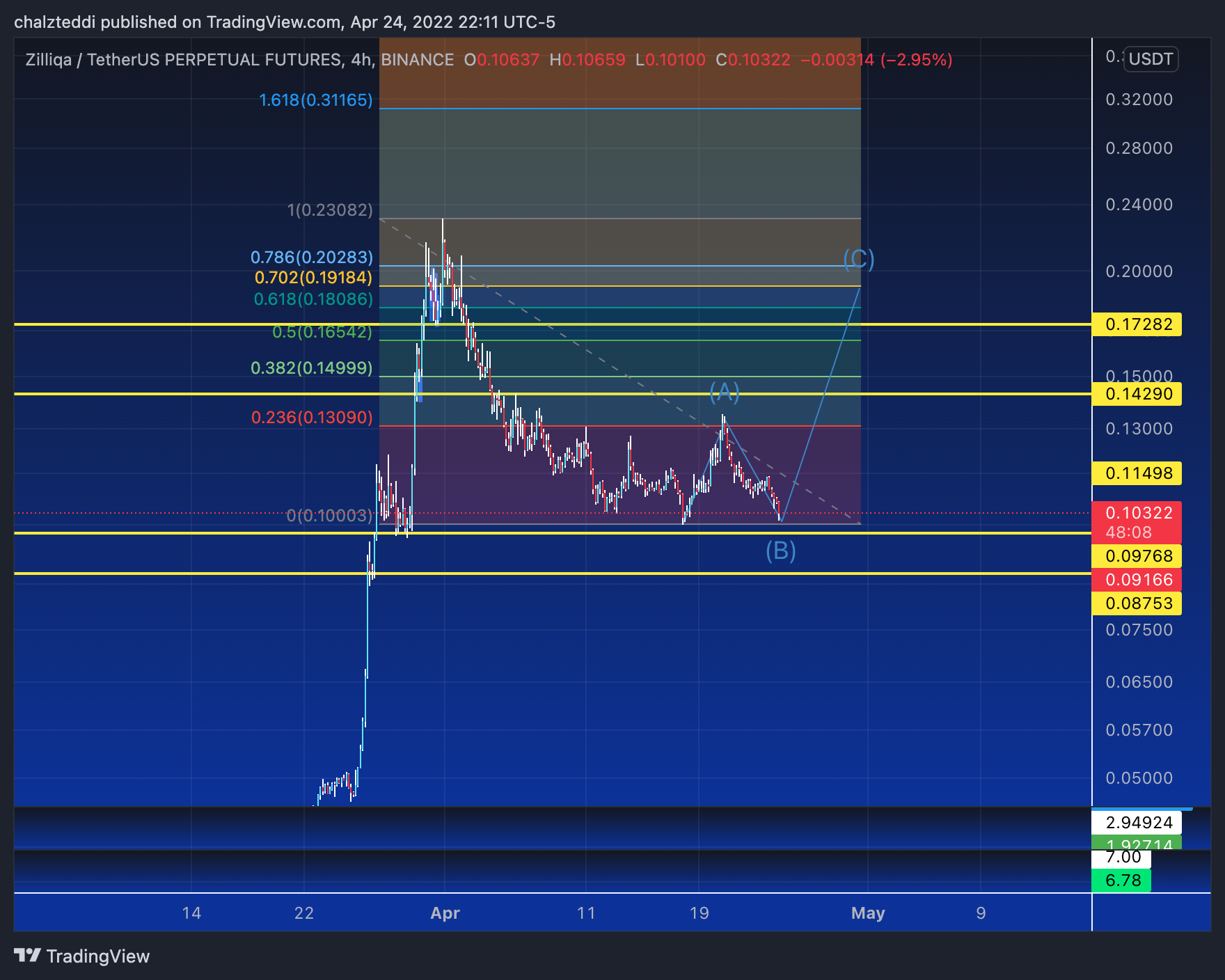This screenshot has height=980, width=1225.
Task: Click the high price H0.10659 readout
Action: [587, 60]
